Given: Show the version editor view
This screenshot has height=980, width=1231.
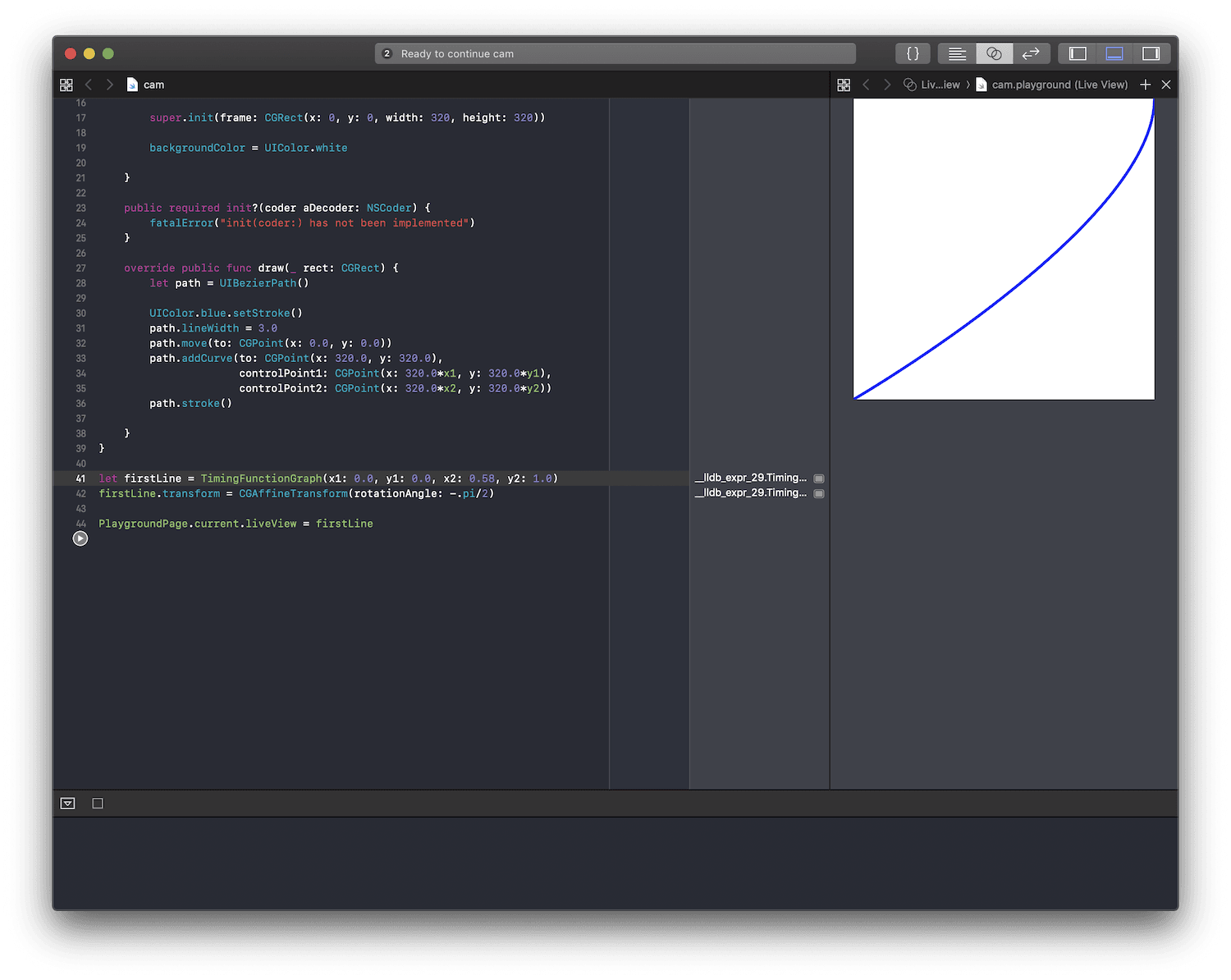Looking at the screenshot, I should point(1031,53).
